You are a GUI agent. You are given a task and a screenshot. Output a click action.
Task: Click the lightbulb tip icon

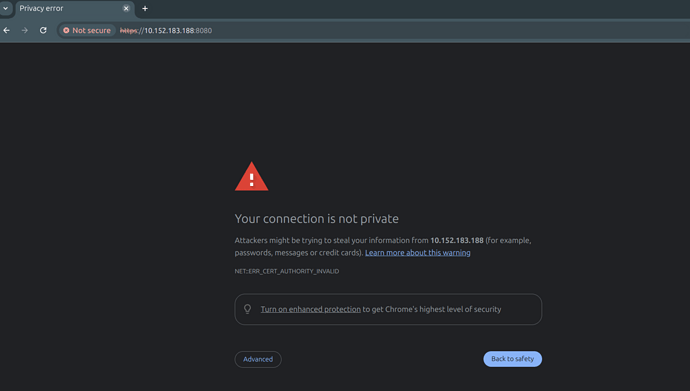pos(247,309)
